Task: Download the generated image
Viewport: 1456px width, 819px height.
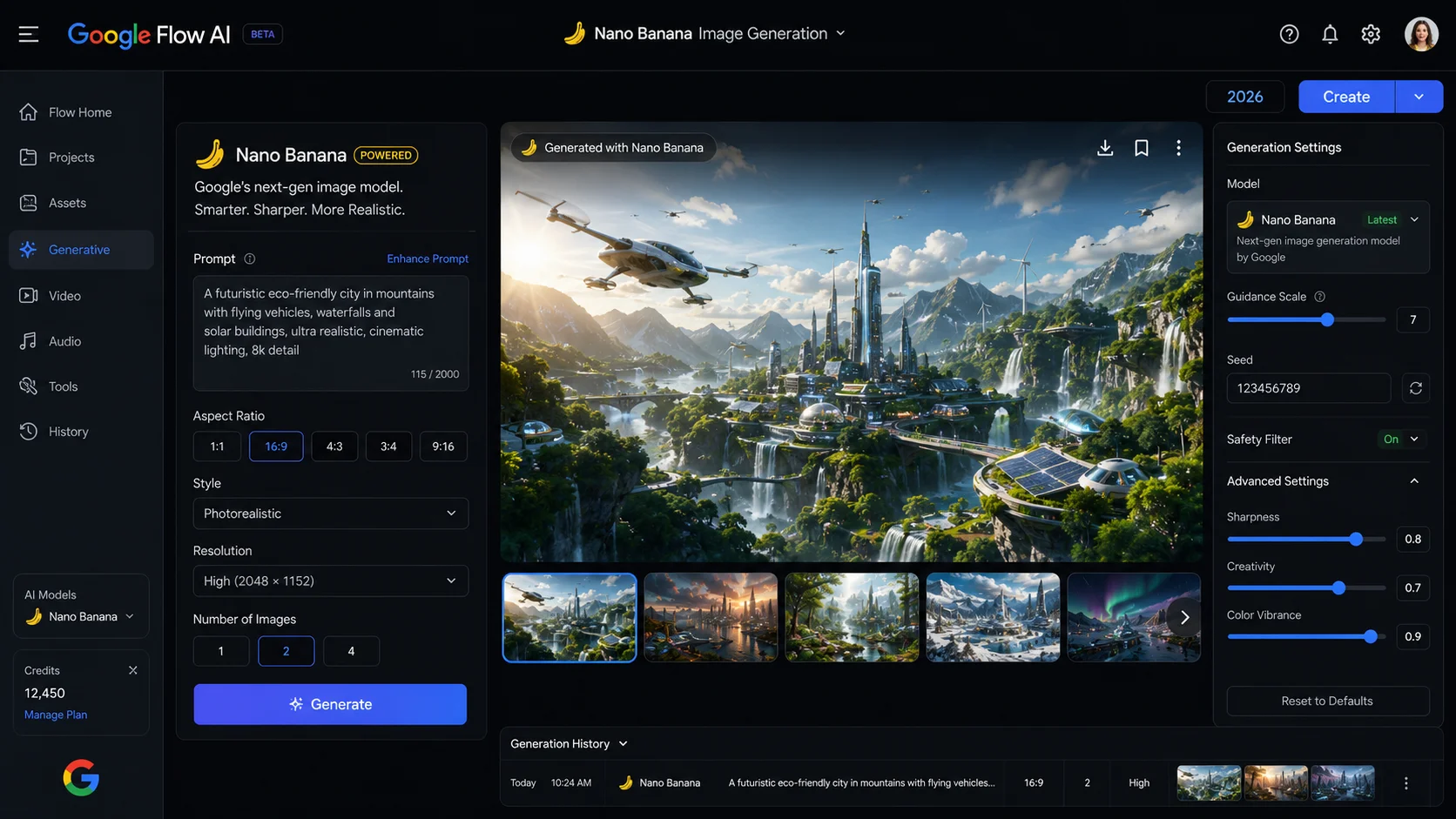Action: coord(1105,148)
